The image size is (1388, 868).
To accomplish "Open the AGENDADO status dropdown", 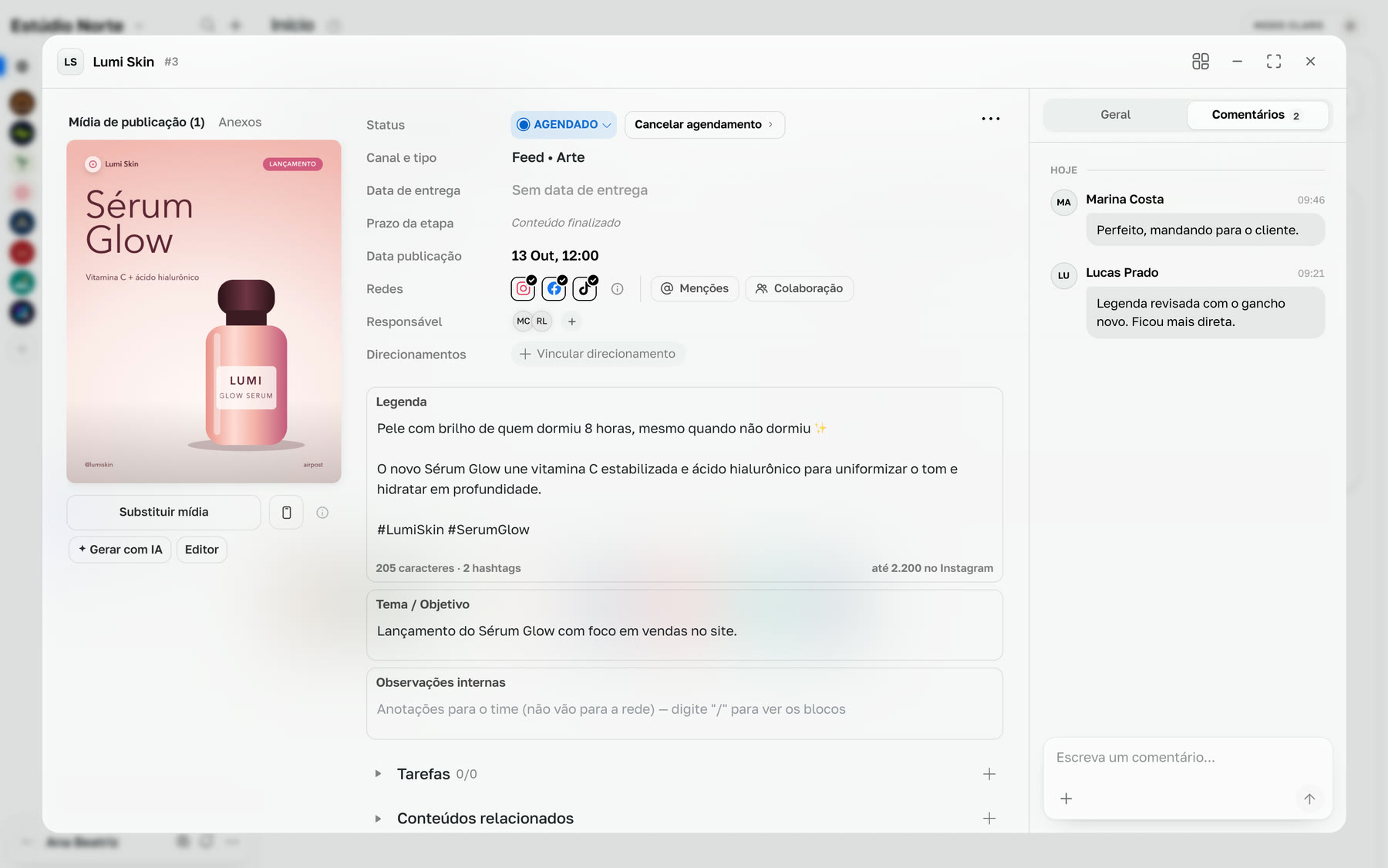I will tap(564, 125).
